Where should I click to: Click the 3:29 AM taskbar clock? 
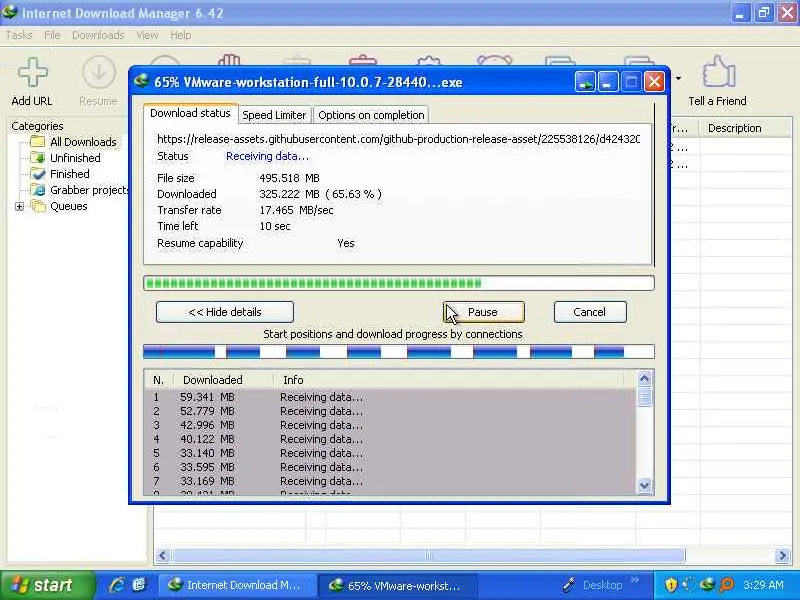(x=763, y=585)
